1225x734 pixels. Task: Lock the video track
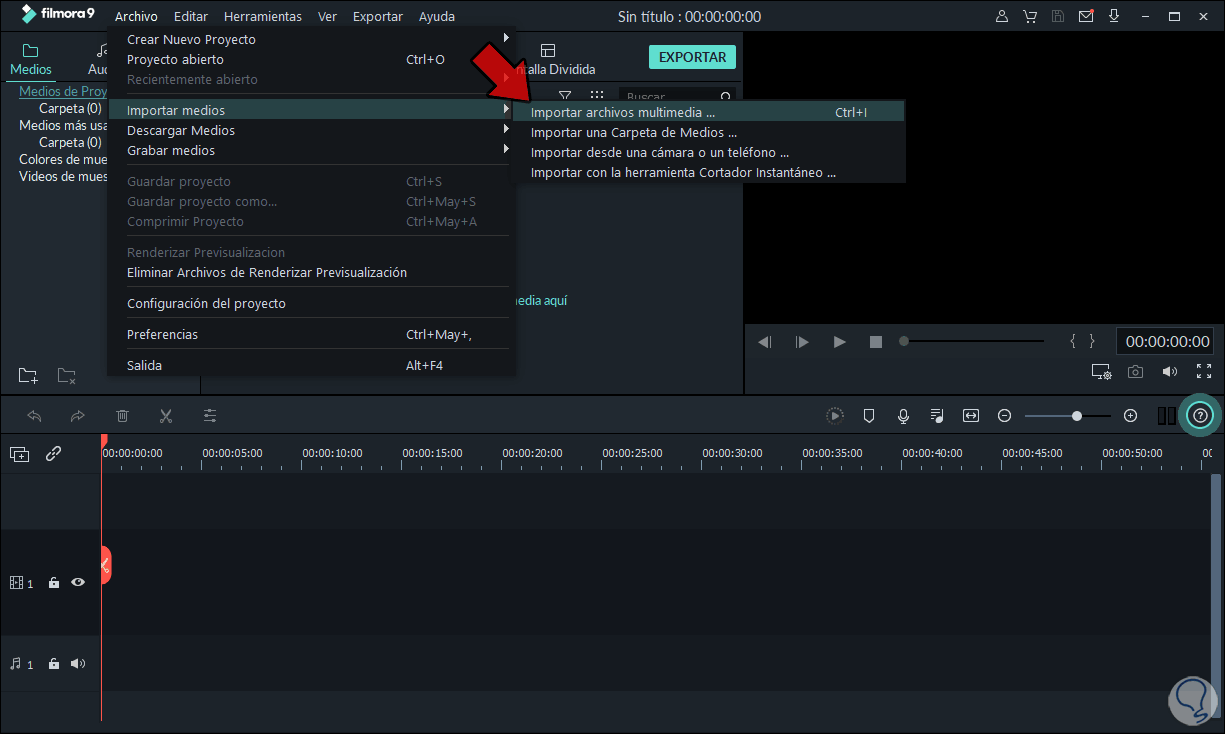(x=53, y=582)
